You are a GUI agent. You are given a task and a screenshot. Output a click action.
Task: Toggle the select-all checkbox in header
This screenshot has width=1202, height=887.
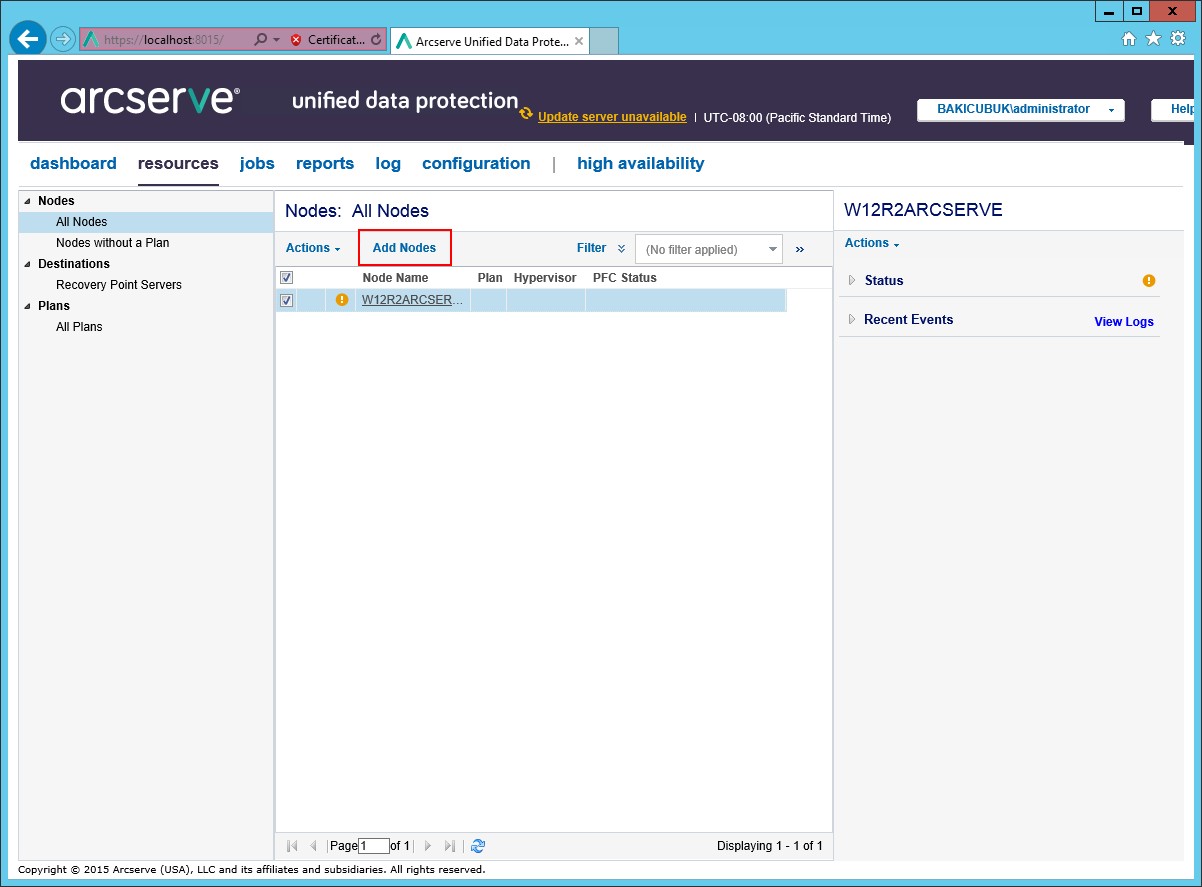coord(287,278)
